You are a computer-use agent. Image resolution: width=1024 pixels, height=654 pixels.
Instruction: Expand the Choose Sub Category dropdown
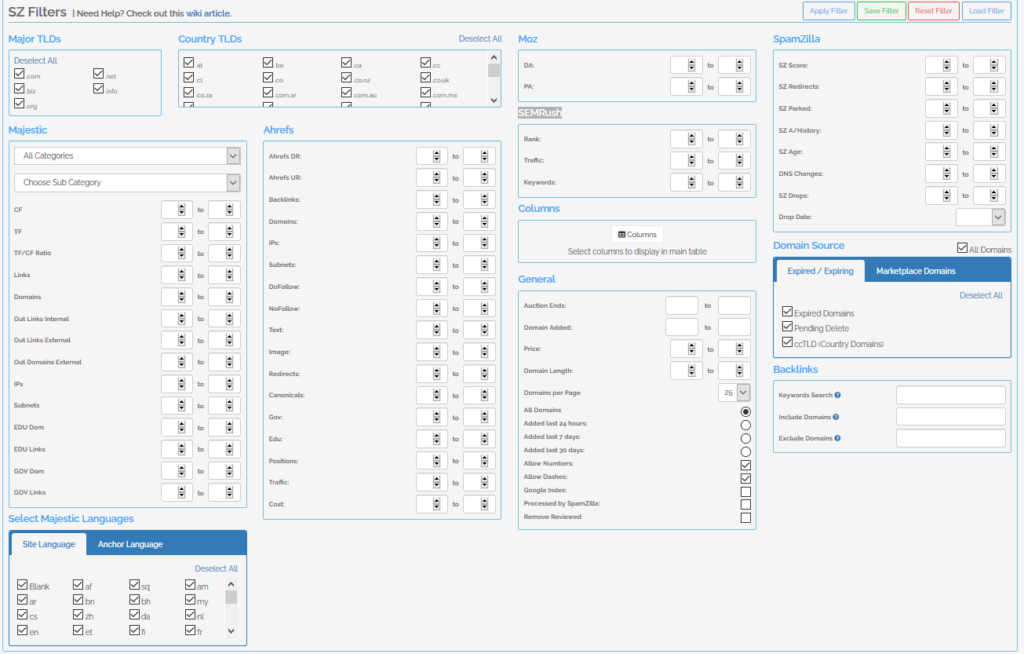click(x=128, y=183)
